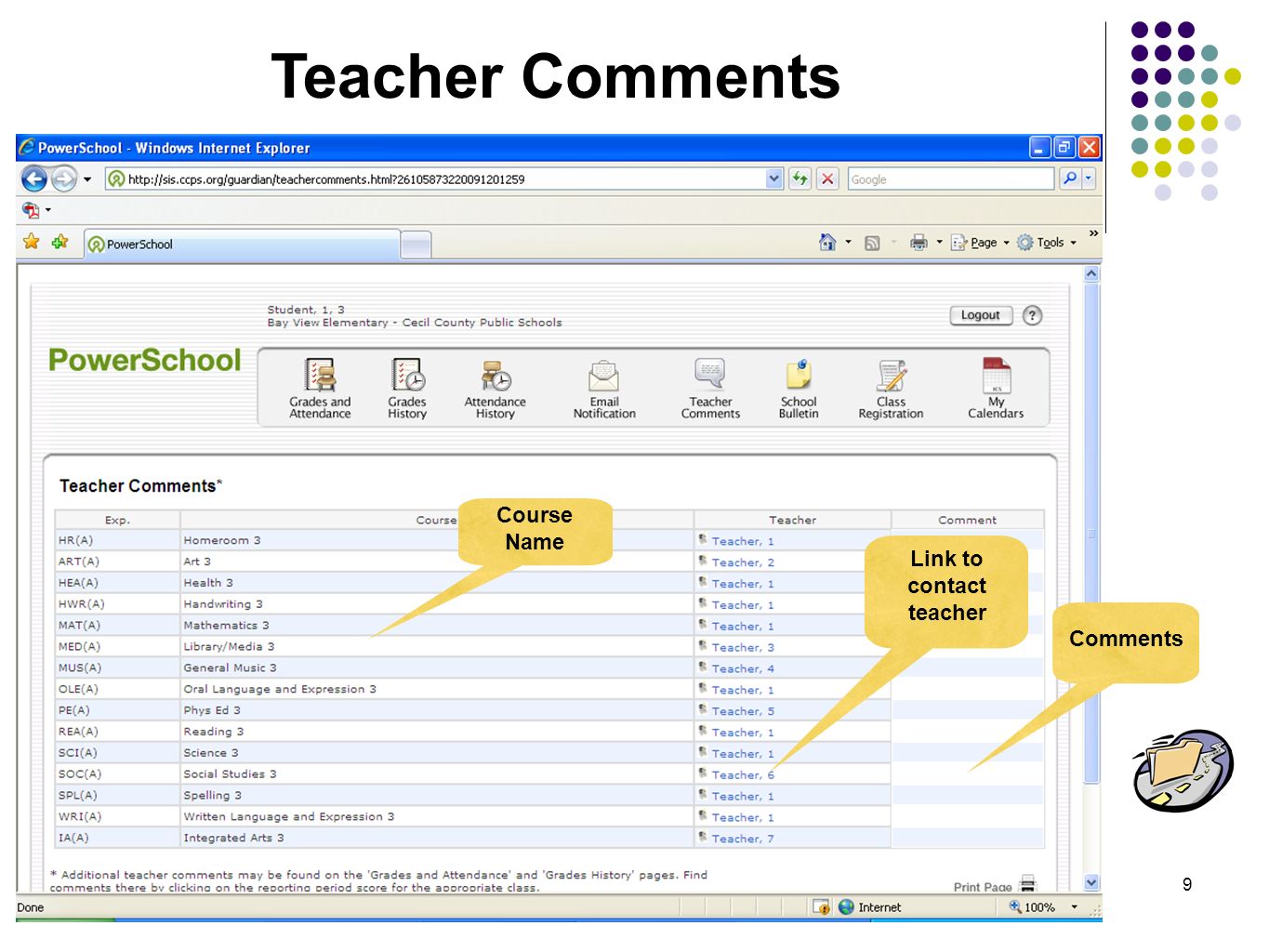Click the Internet security zone indicator
The height and width of the screenshot is (952, 1269).
pyautogui.click(x=870, y=907)
